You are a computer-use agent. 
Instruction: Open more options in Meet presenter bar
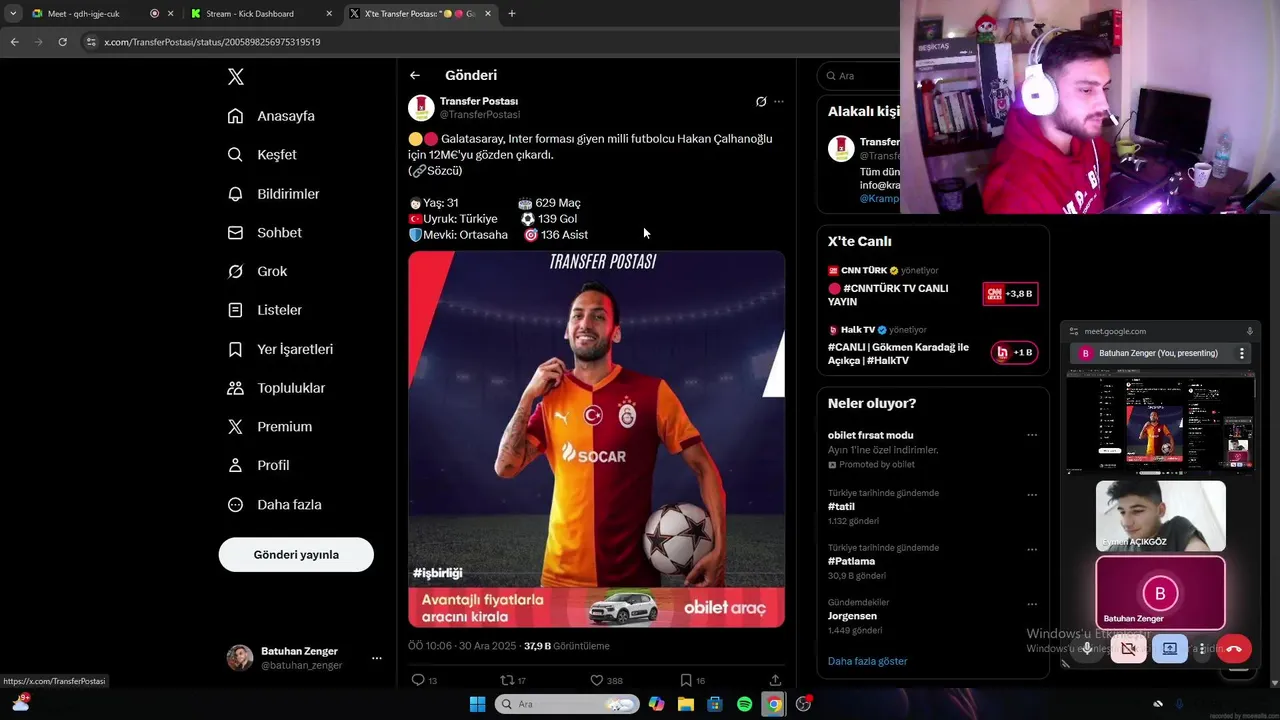click(x=1242, y=353)
